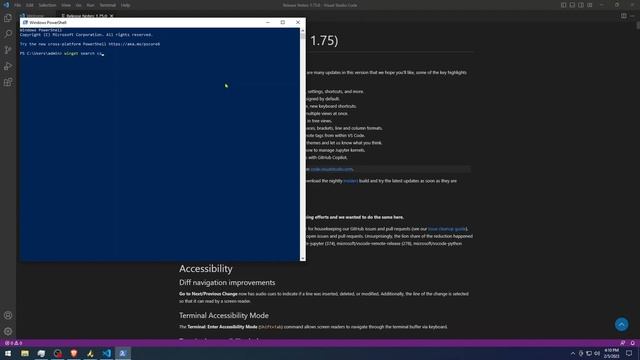
Task: Open the File menu
Action: (18, 5)
